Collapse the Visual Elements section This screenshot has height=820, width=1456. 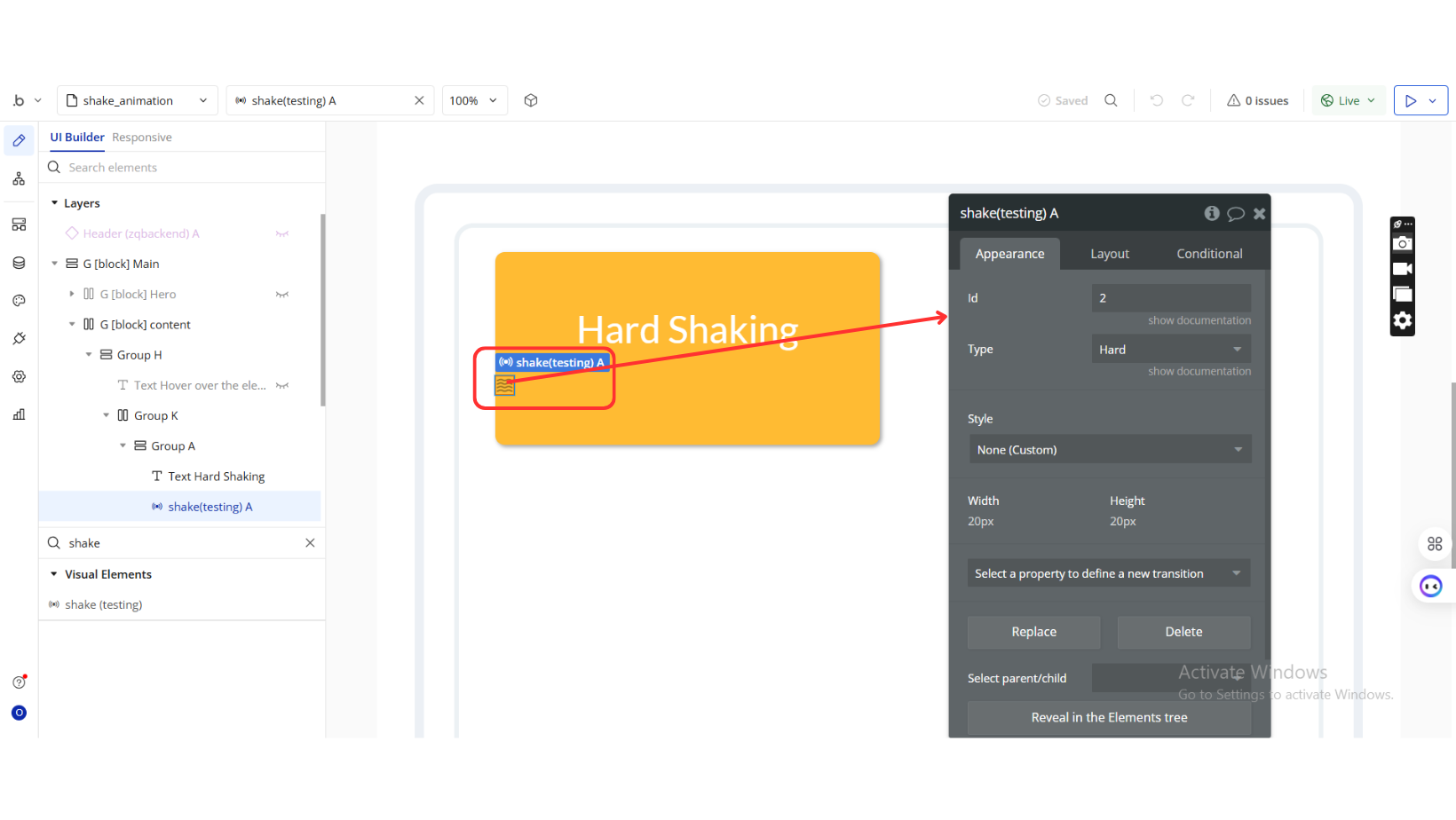54,574
